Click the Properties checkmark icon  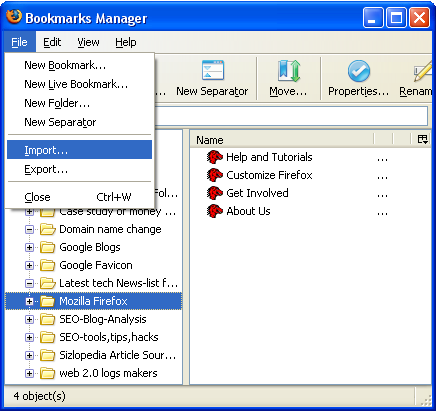[359, 71]
